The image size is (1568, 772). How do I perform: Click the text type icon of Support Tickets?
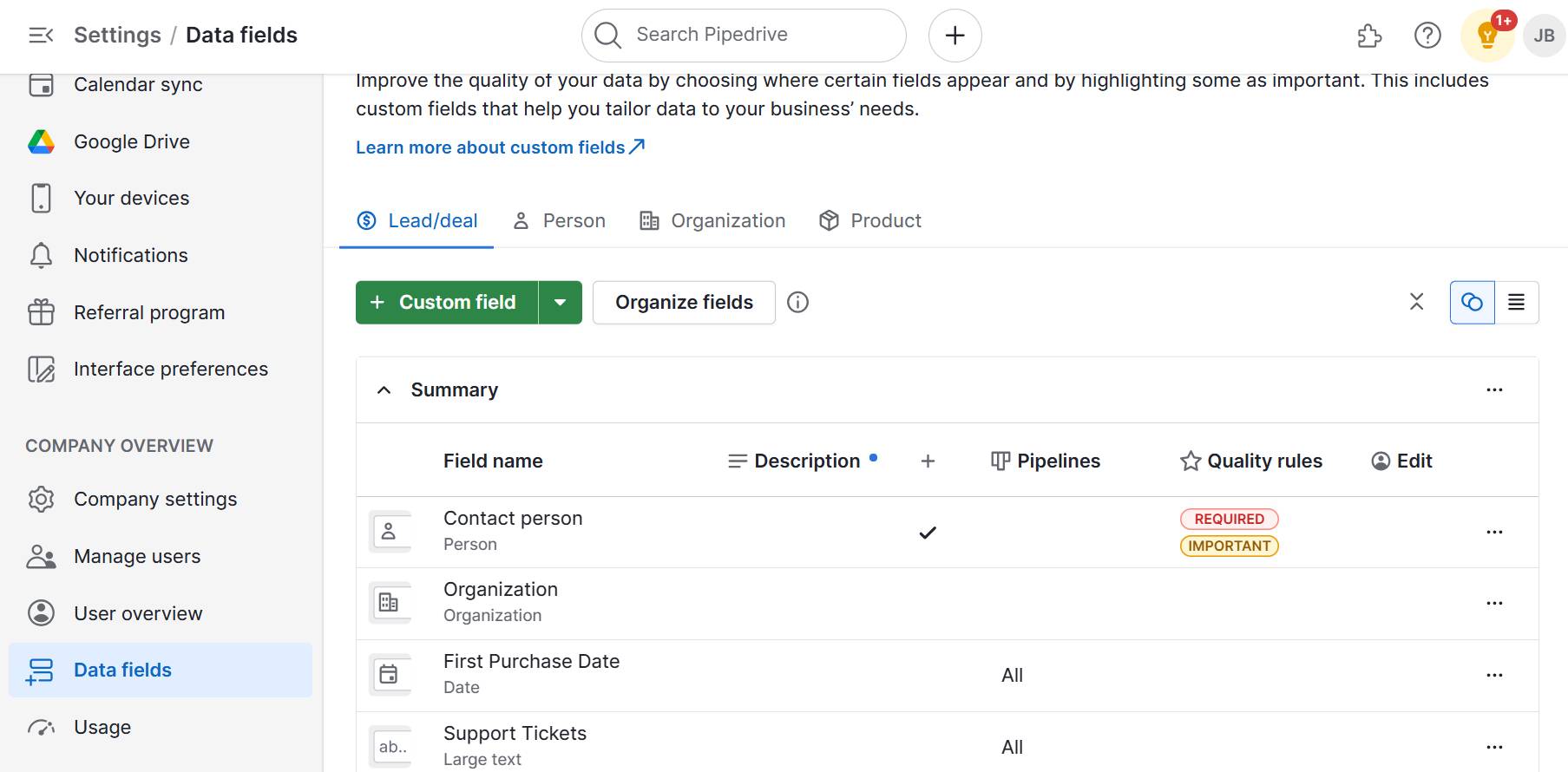389,746
